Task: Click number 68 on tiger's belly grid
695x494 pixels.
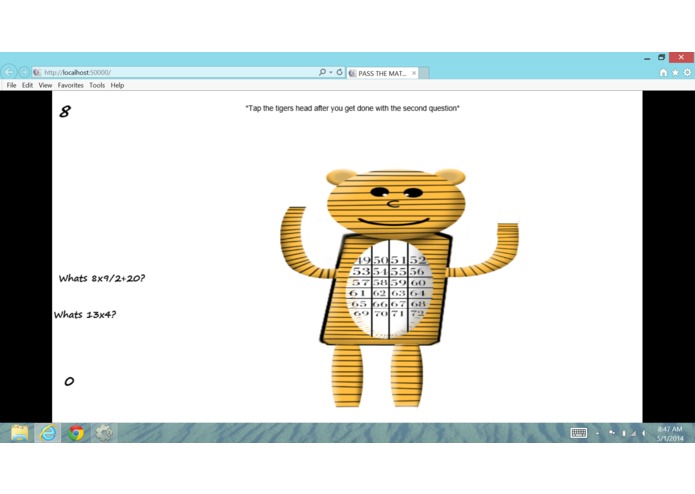Action: [x=418, y=304]
